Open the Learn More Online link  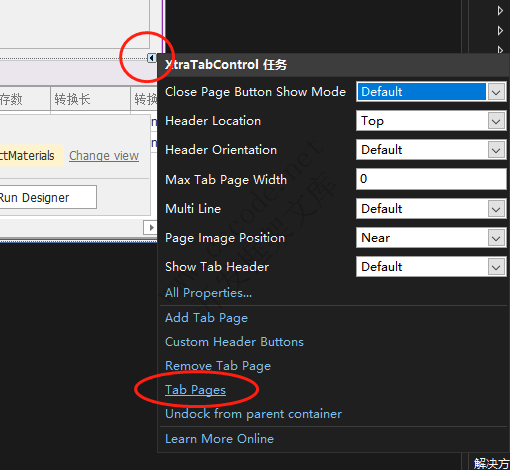click(x=219, y=439)
